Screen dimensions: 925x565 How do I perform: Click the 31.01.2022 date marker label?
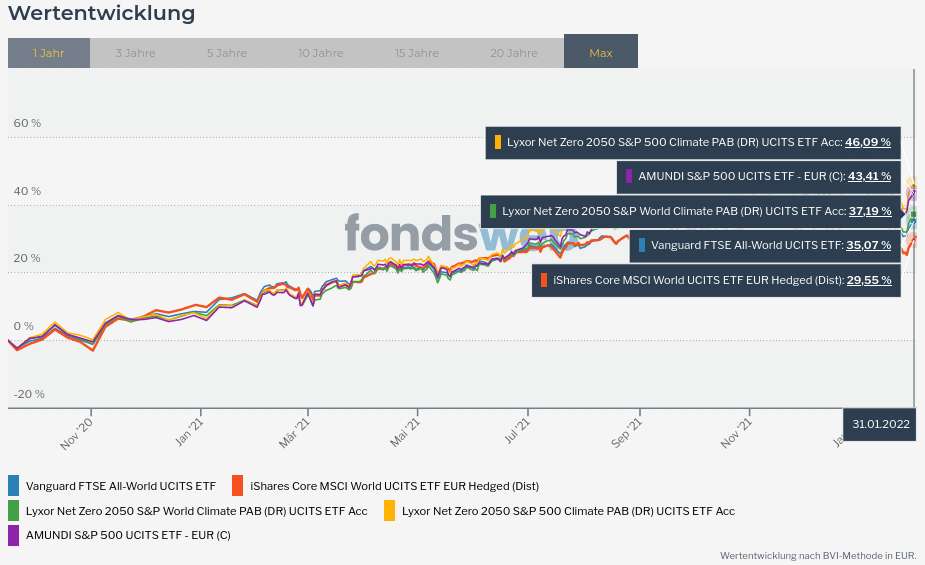881,424
